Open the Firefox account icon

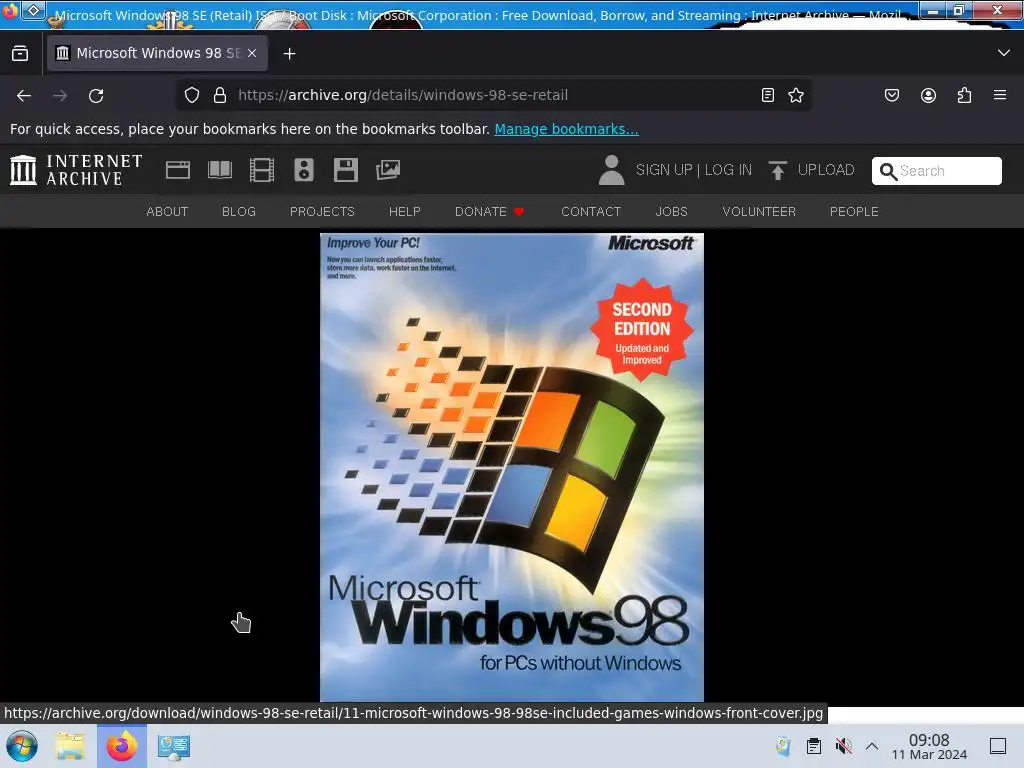point(928,95)
